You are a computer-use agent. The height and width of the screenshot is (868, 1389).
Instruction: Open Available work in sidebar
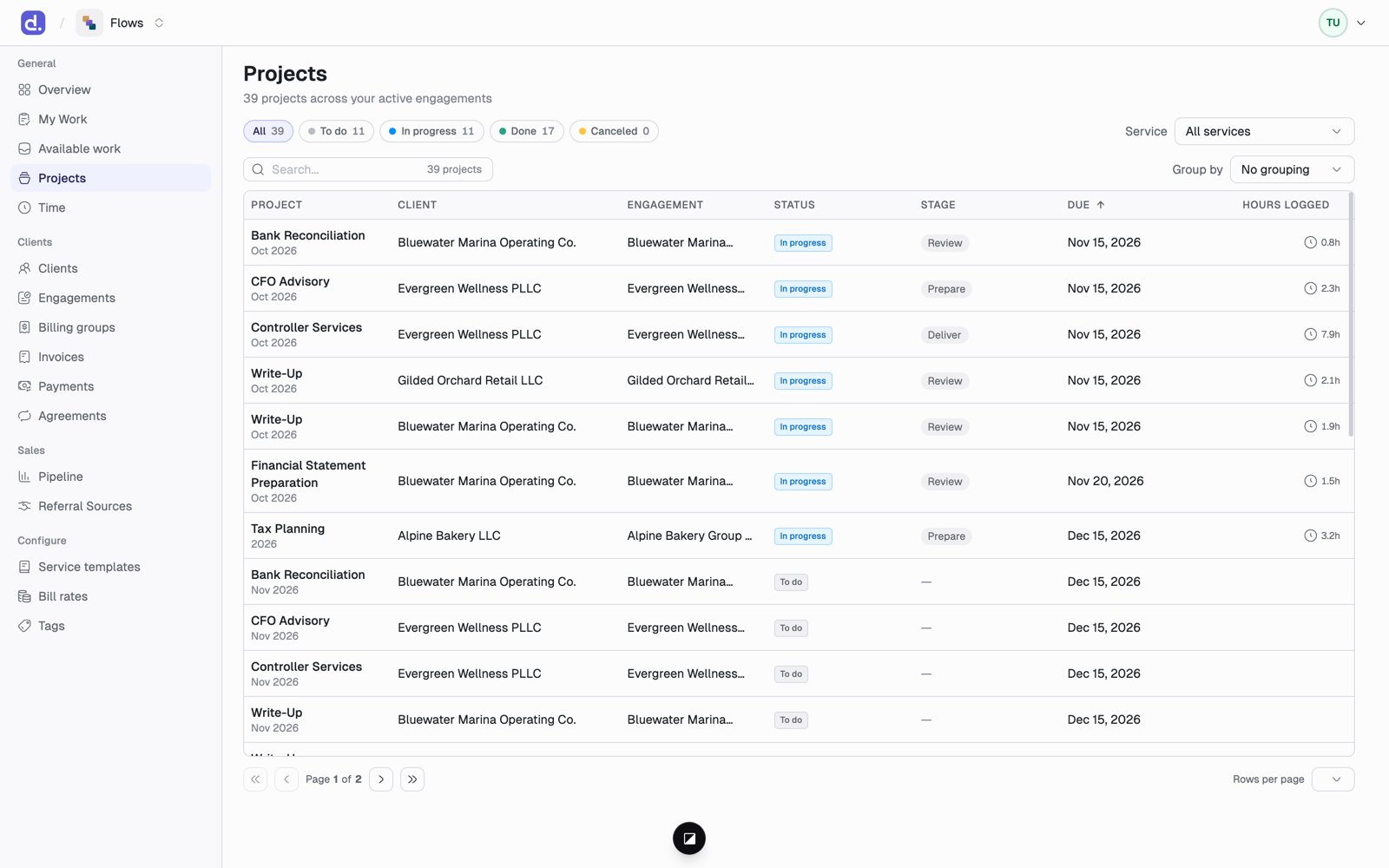coord(111,148)
